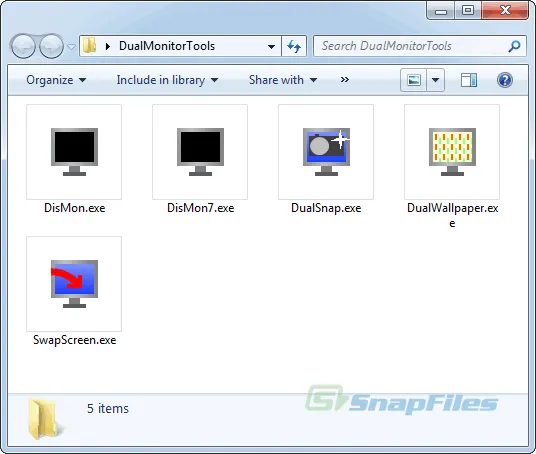Click the DualSnap.exe file name

click(326, 208)
